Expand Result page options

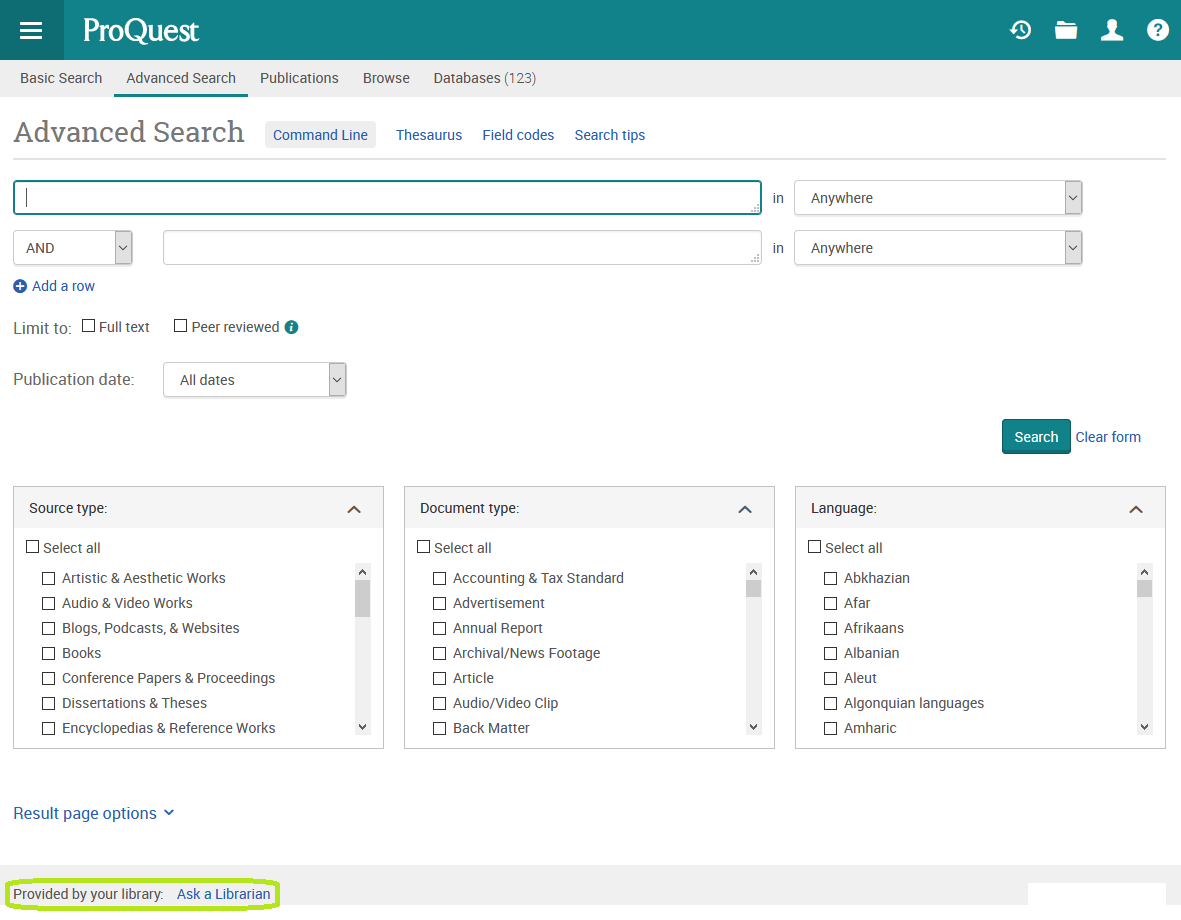pyautogui.click(x=93, y=814)
